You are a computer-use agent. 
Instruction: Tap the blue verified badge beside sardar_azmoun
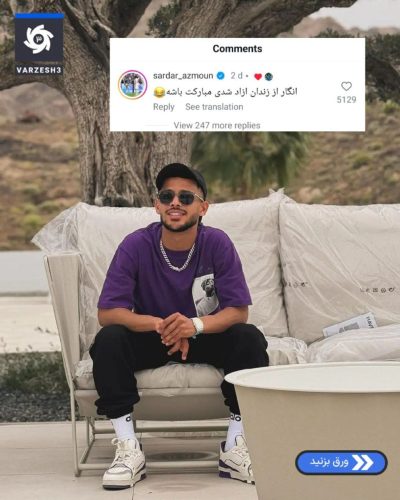tap(220, 76)
